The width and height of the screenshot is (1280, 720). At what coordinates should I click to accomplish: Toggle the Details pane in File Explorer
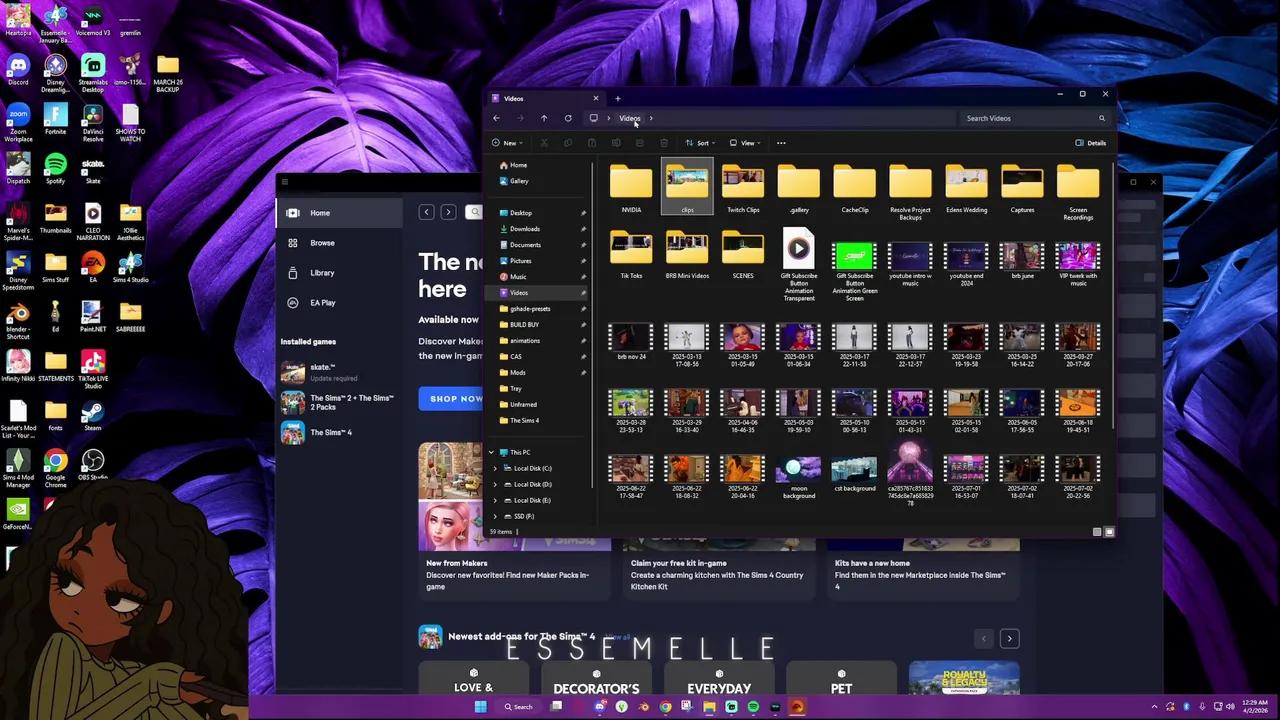point(1091,143)
